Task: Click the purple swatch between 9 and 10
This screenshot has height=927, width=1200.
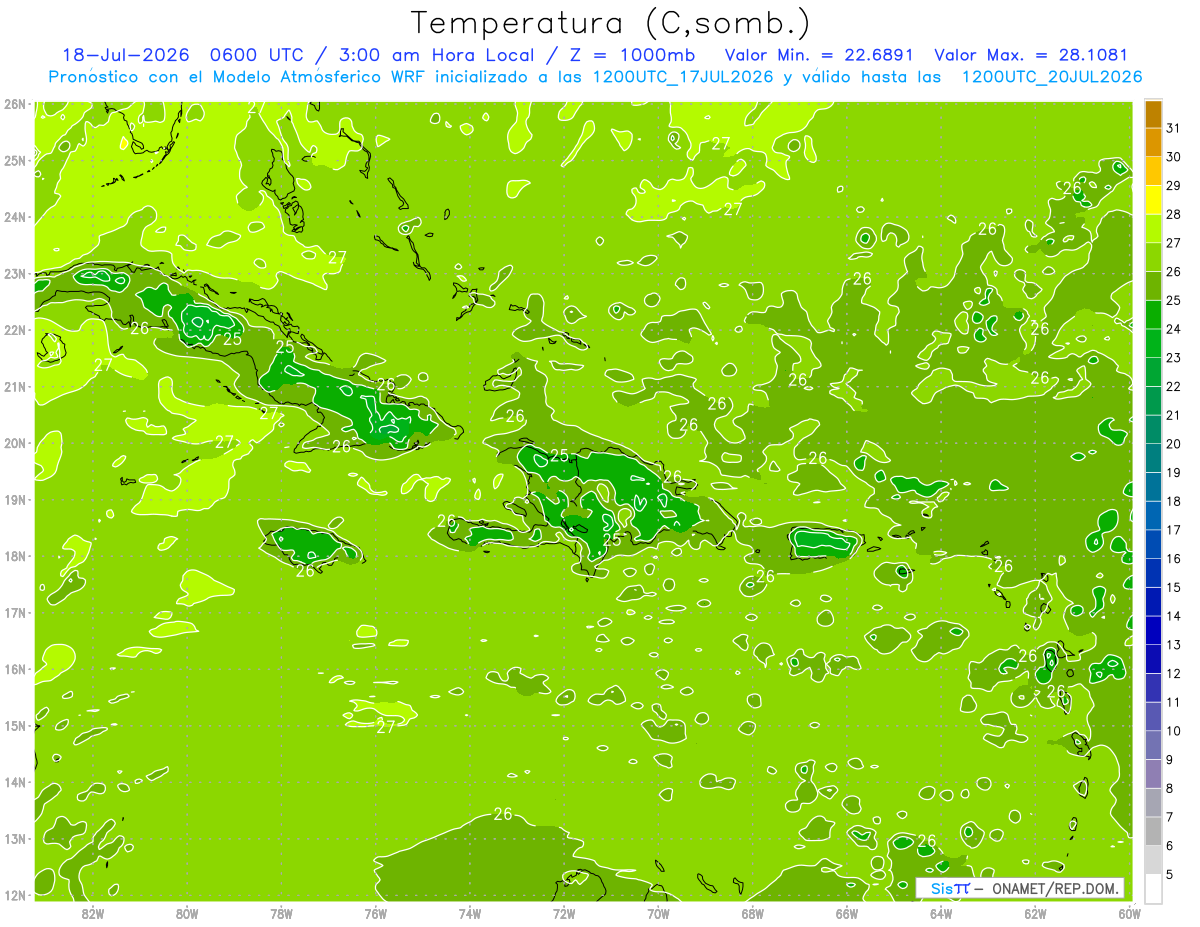Action: [x=1153, y=745]
